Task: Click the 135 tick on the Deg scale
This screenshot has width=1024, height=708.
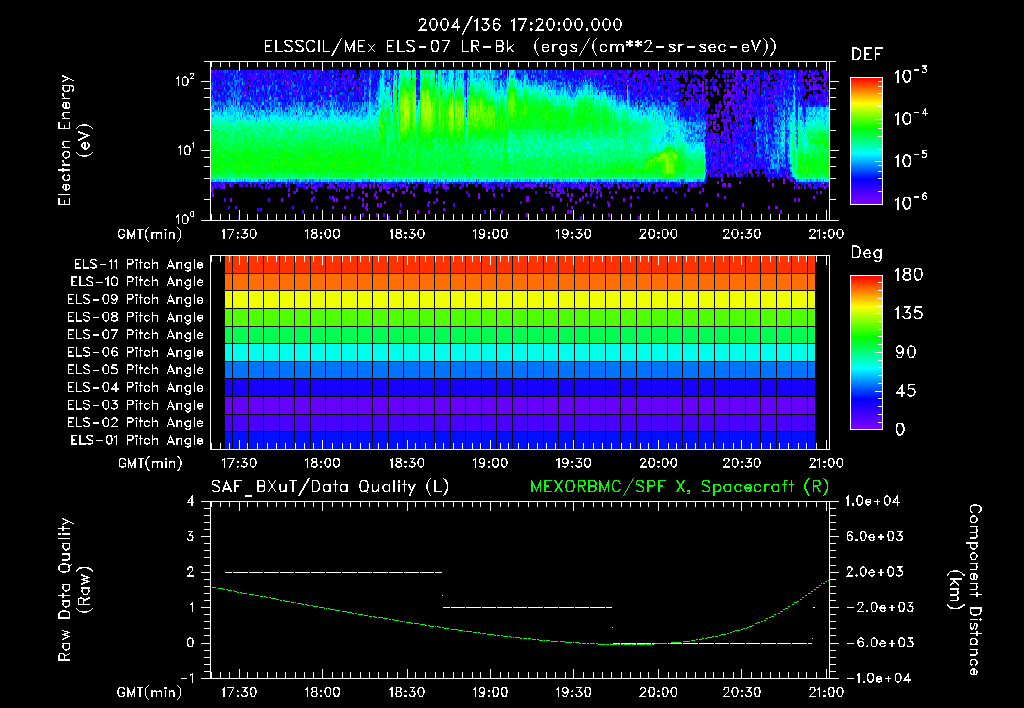Action: [x=908, y=313]
